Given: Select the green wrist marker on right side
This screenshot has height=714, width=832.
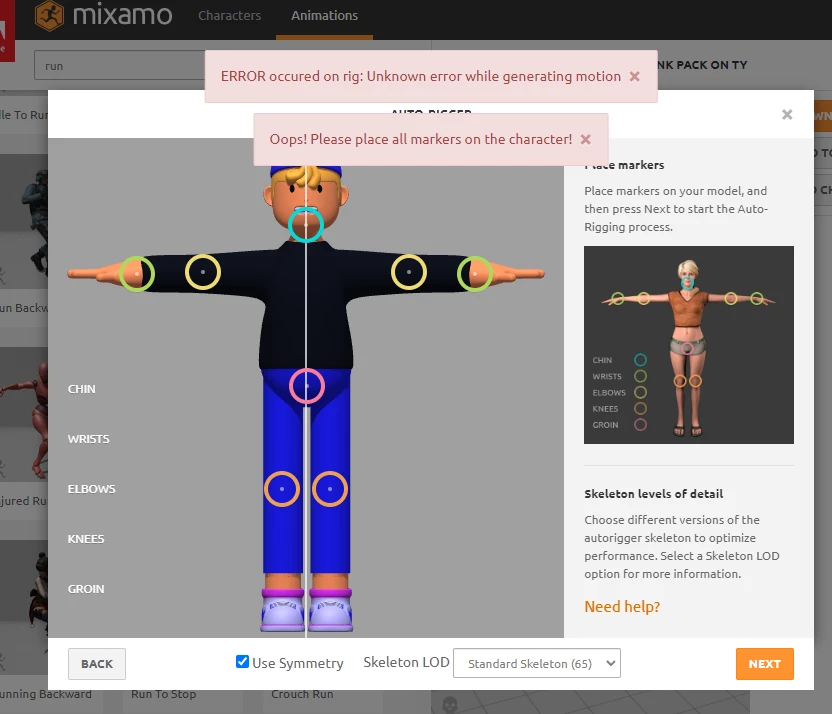Looking at the screenshot, I should (475, 274).
